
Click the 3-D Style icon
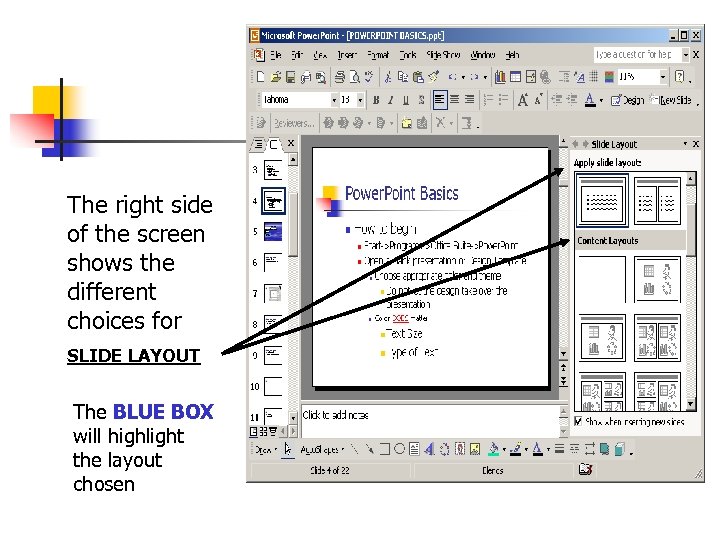pos(619,449)
